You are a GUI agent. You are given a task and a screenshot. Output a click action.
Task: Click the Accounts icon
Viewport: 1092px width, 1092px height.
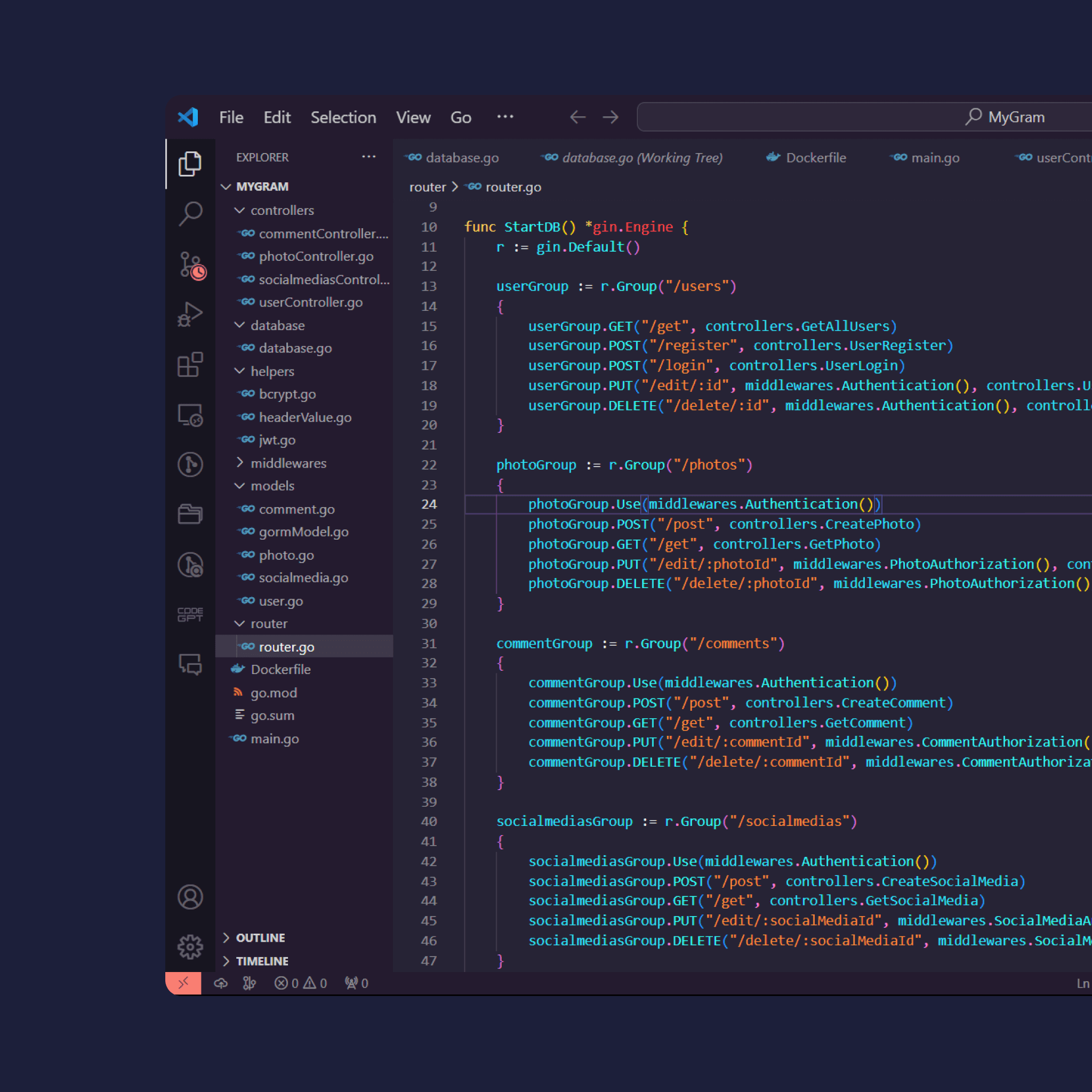click(x=190, y=897)
